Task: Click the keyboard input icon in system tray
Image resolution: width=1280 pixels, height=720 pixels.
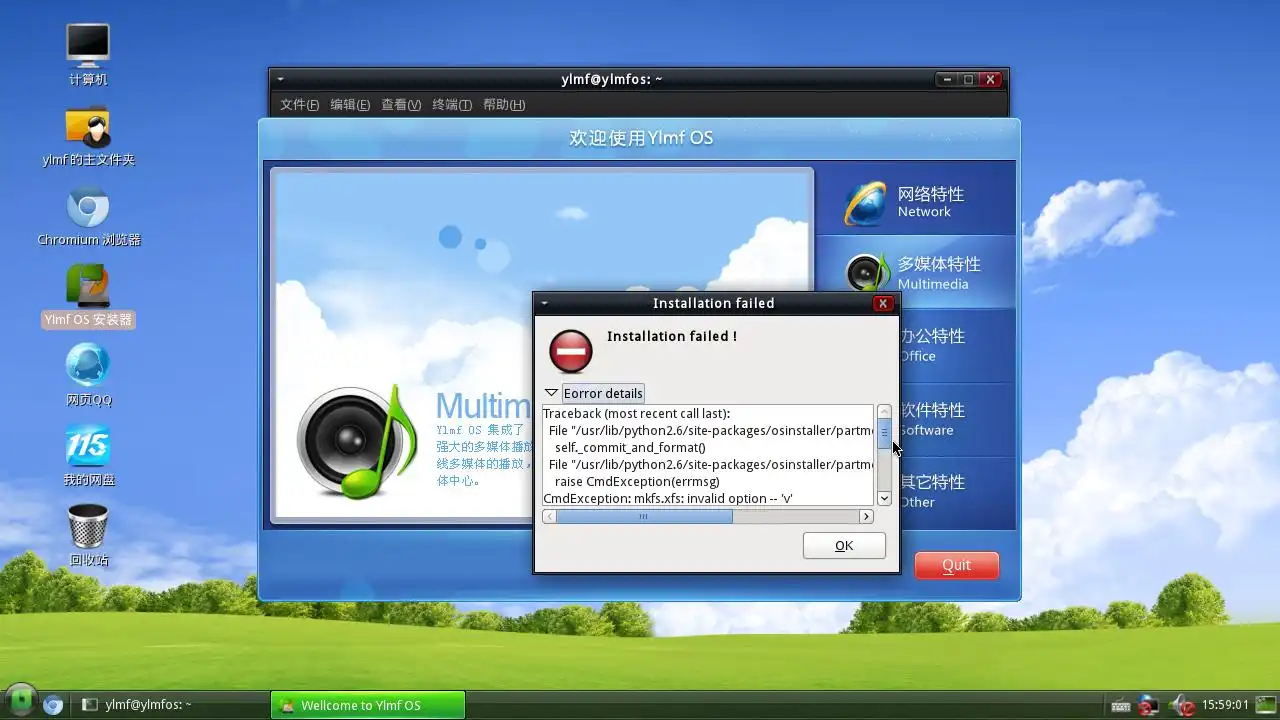Action: pos(1120,705)
